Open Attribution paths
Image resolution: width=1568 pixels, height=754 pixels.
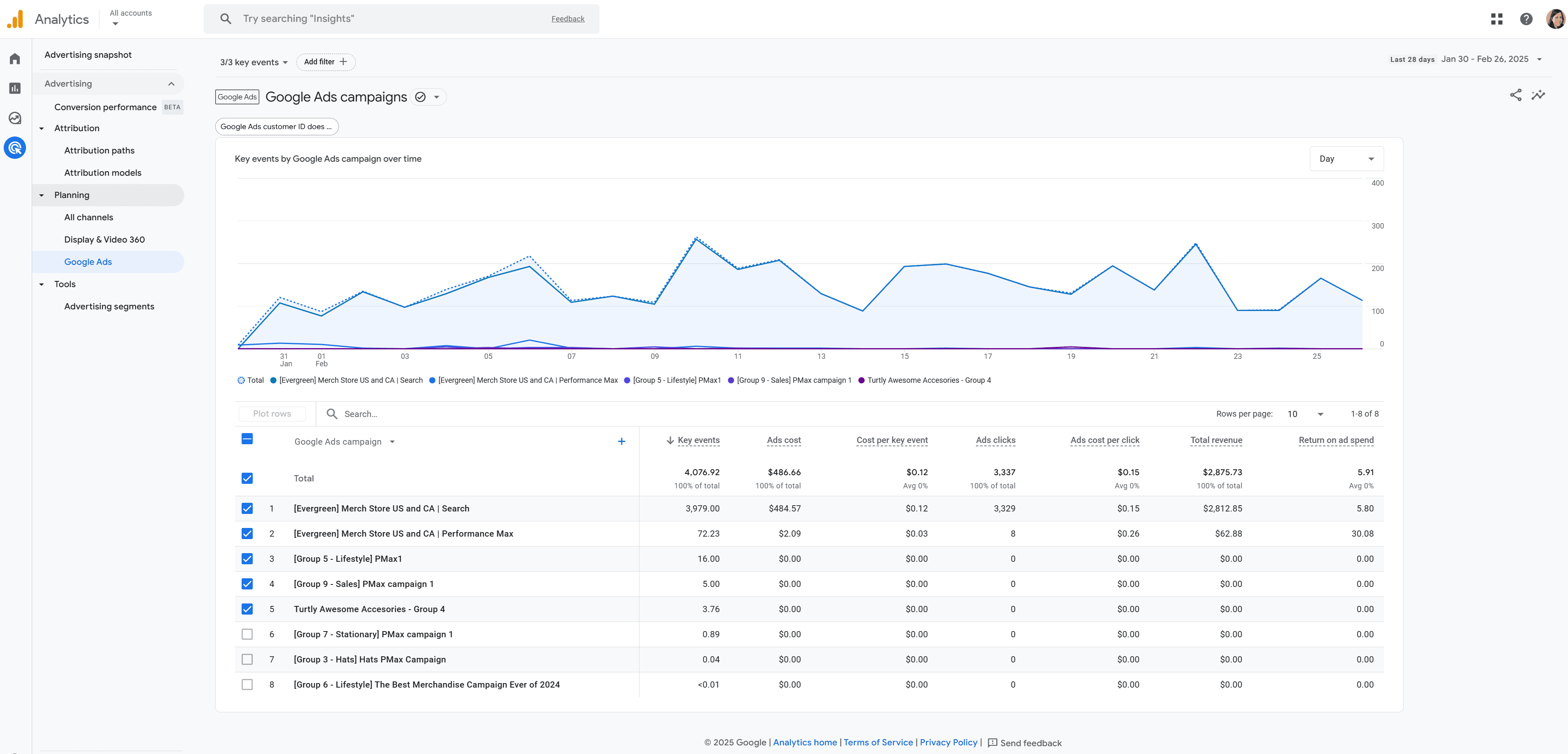[x=99, y=151]
